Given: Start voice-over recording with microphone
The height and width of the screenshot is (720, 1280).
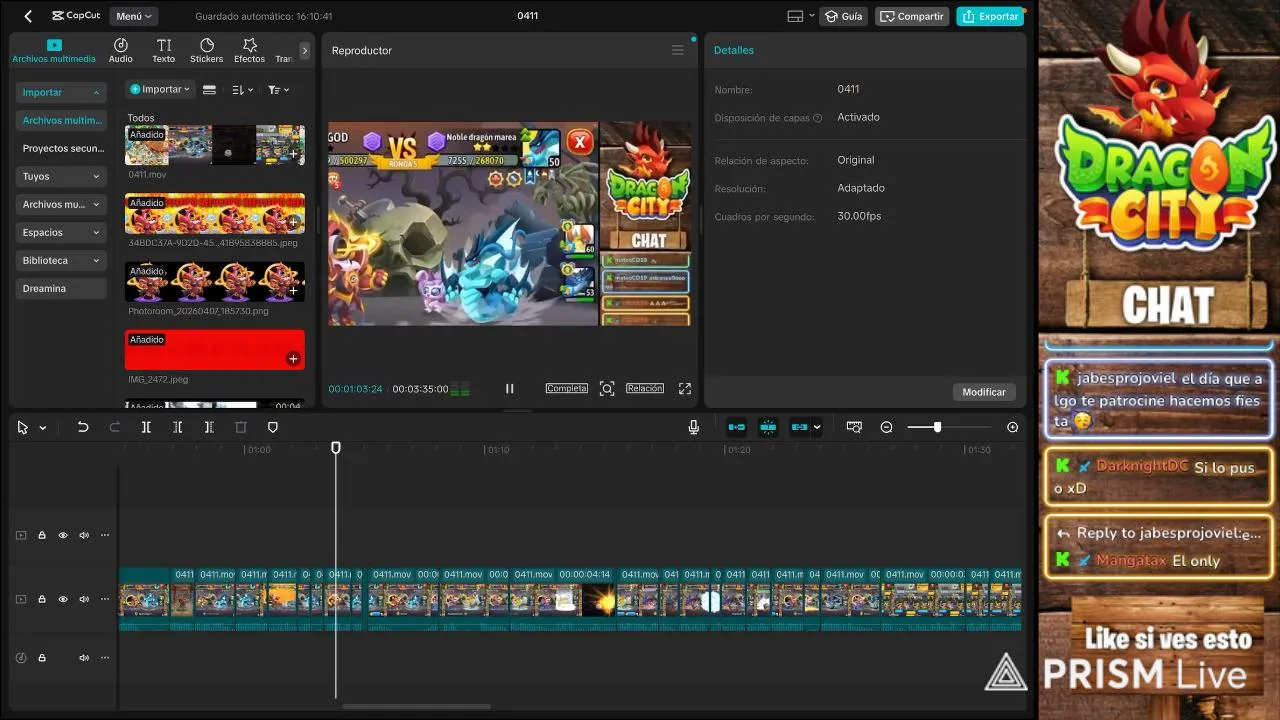Looking at the screenshot, I should (693, 427).
